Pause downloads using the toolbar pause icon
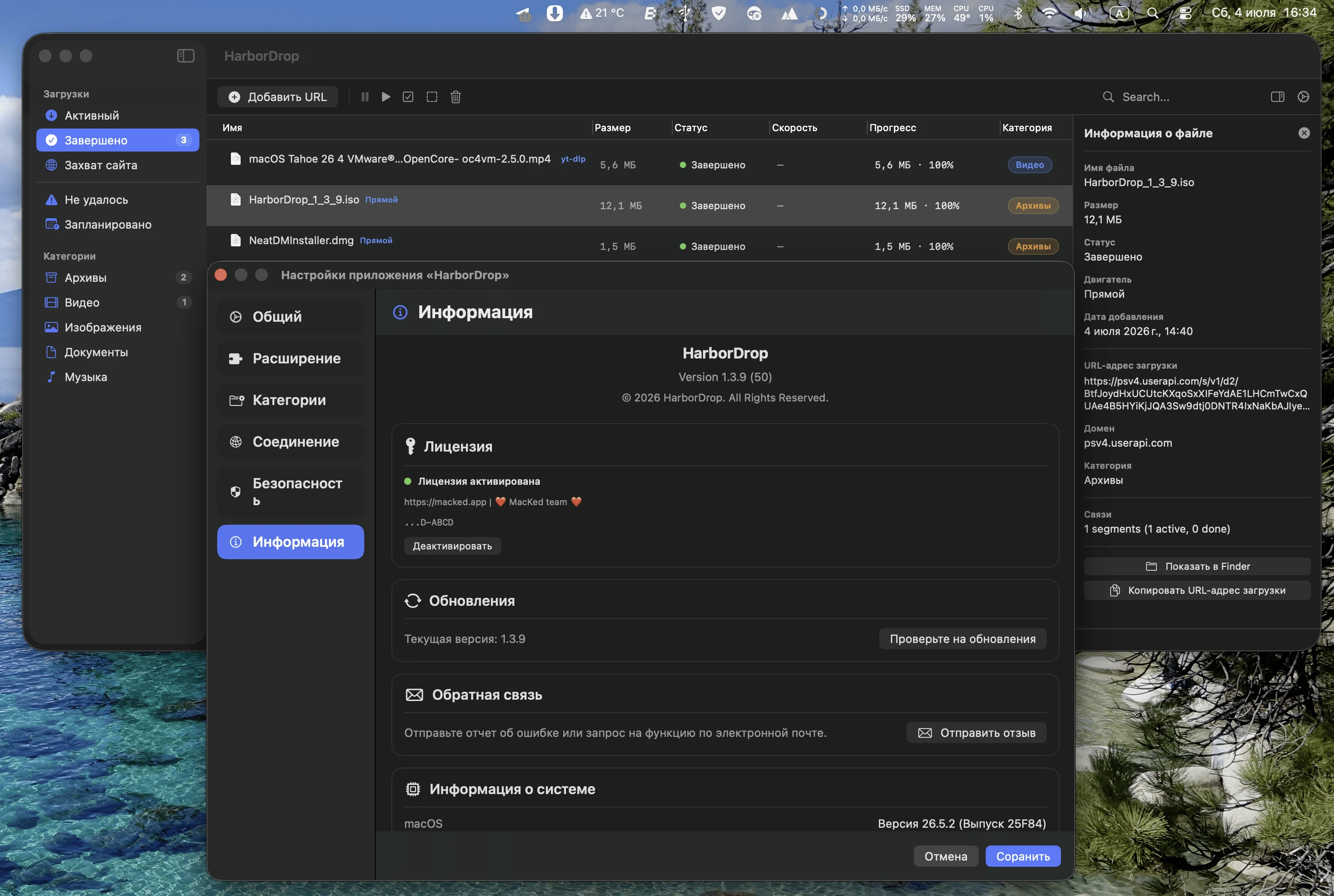This screenshot has height=896, width=1334. click(365, 97)
